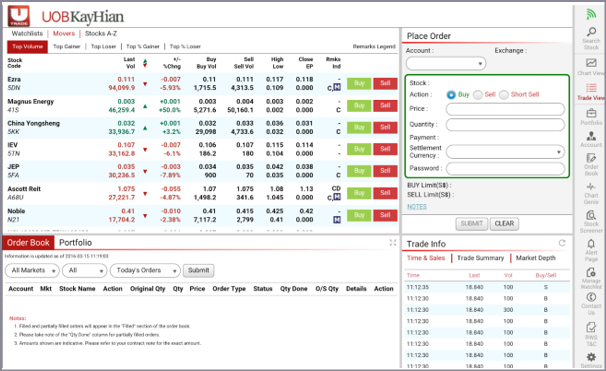Select the Order Book tab in bottom panel

point(28,243)
